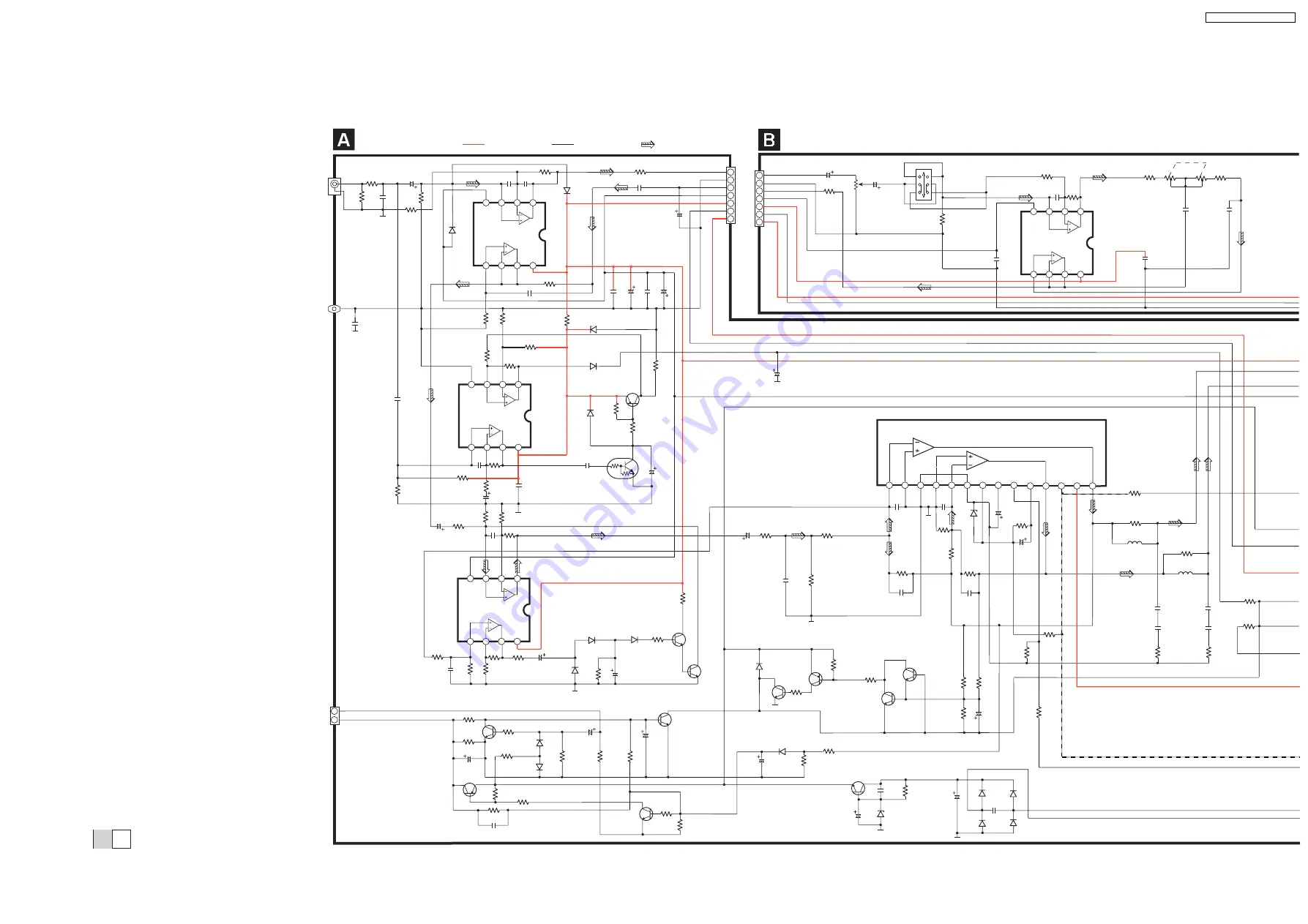Click the oval terminal on section A's left edge
This screenshot has height=924, width=1308.
334,309
